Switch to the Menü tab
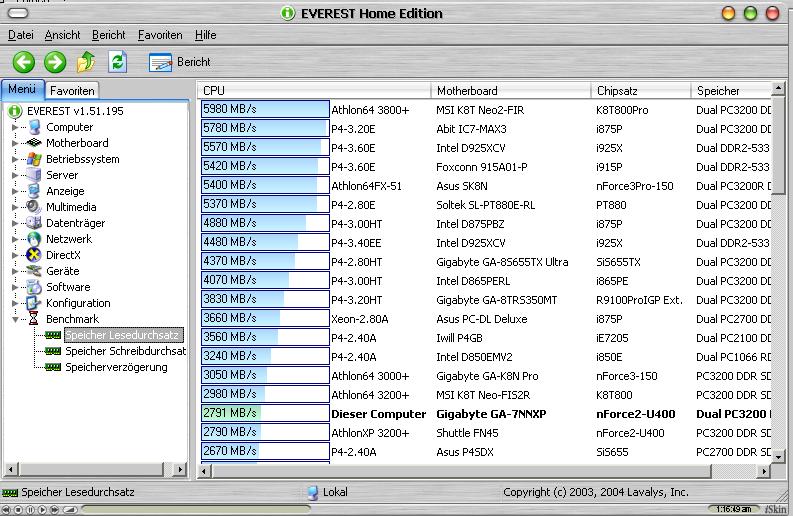The width and height of the screenshot is (793, 516). [x=22, y=89]
